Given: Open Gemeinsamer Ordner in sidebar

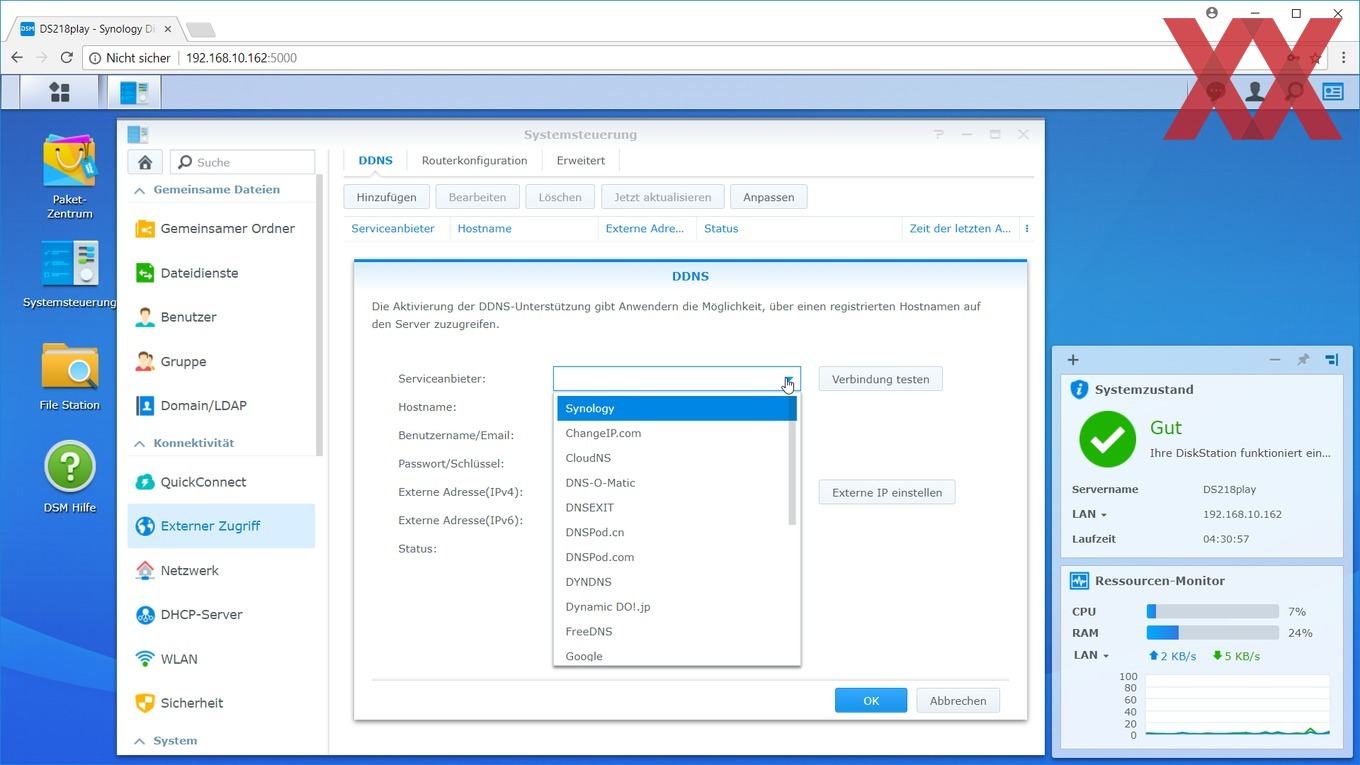Looking at the screenshot, I should click(x=221, y=228).
